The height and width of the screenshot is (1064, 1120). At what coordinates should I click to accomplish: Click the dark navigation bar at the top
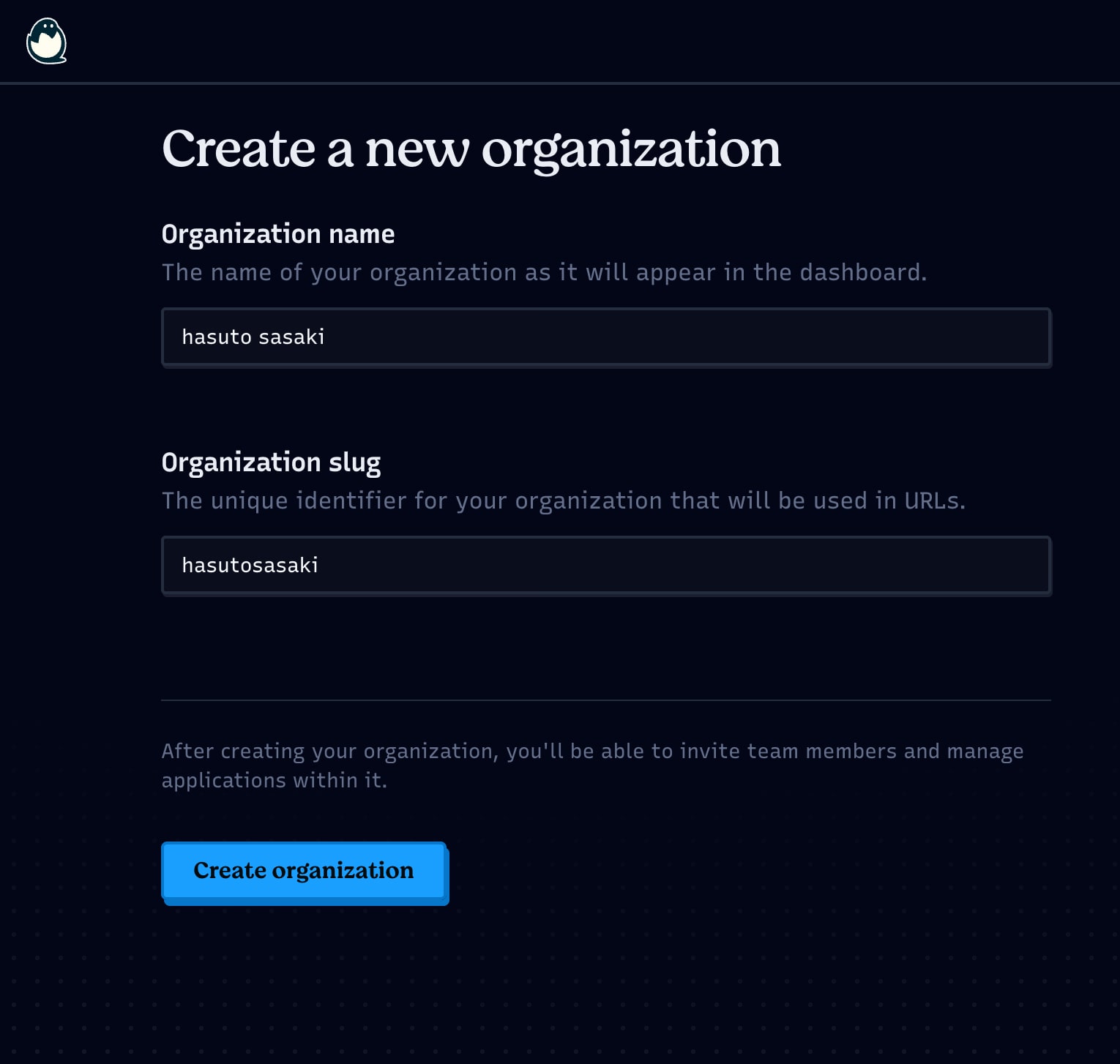(x=560, y=41)
